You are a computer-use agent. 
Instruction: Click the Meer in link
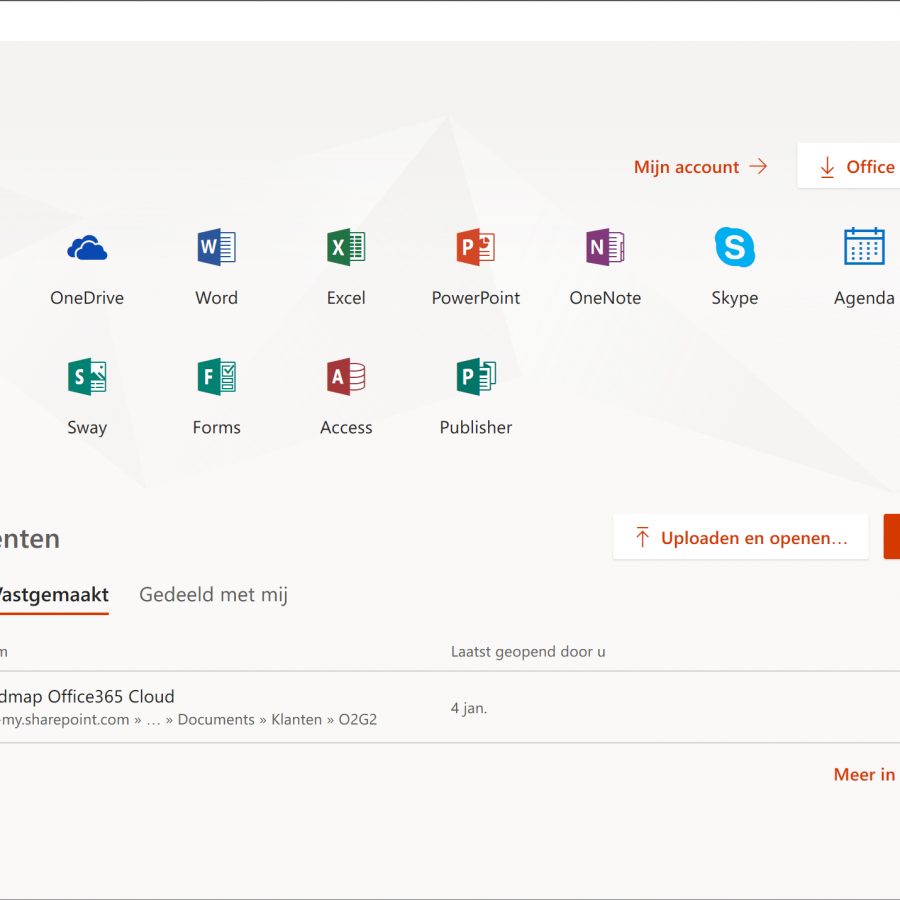point(864,775)
